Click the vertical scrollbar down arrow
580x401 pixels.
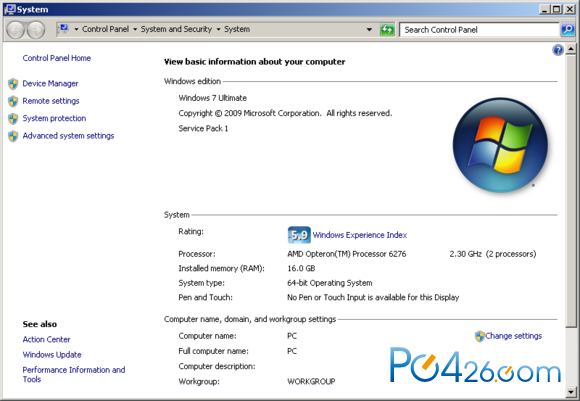tap(571, 392)
